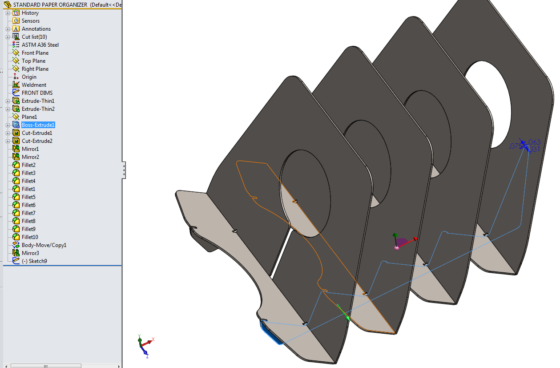Click the Weldment feature icon
Screen dimensions: 560x368
click(x=16, y=85)
